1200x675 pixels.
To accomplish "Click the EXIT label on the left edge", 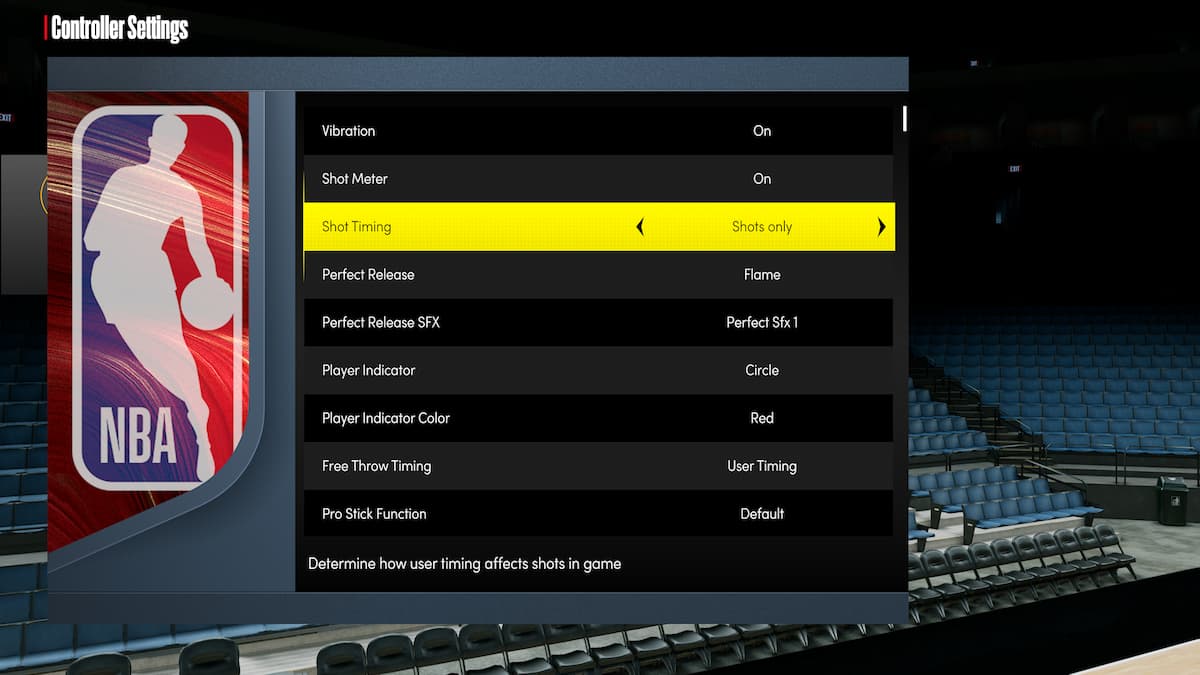I will 6,117.
